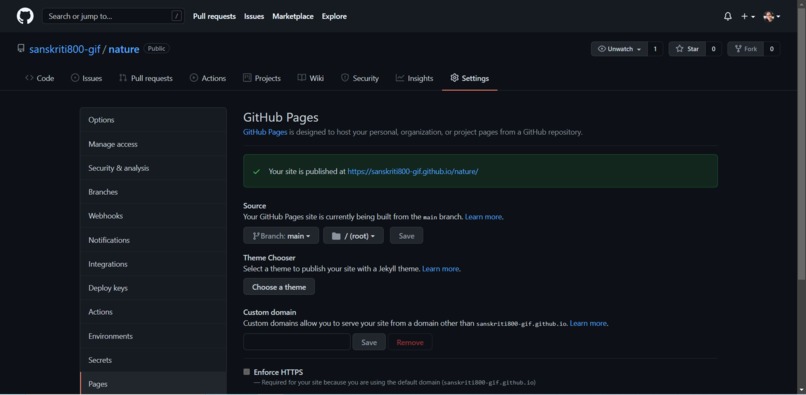Open Learn more link under Custom domain
The image size is (806, 395).
(x=588, y=324)
